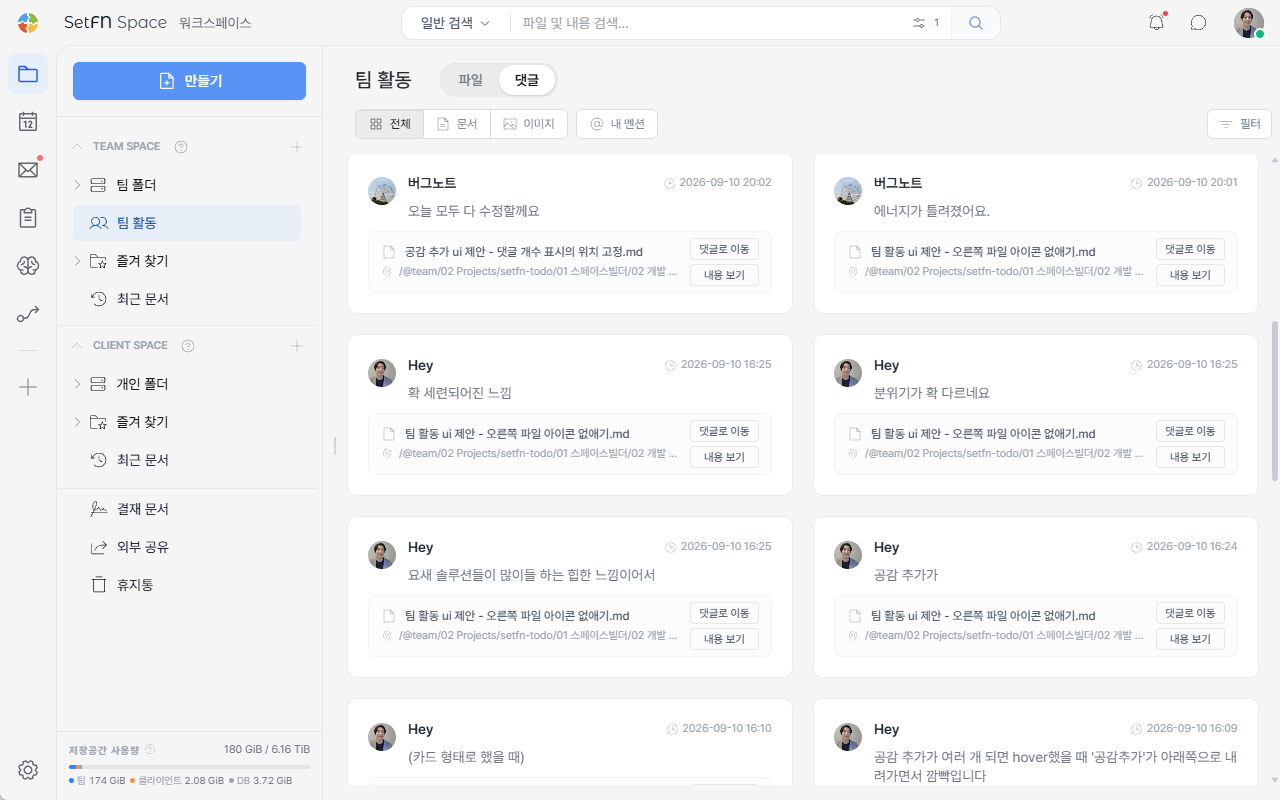This screenshot has height=800, width=1280.
Task: Click 댓글로 이동 on '공감 추가가' card
Action: tap(1190, 613)
